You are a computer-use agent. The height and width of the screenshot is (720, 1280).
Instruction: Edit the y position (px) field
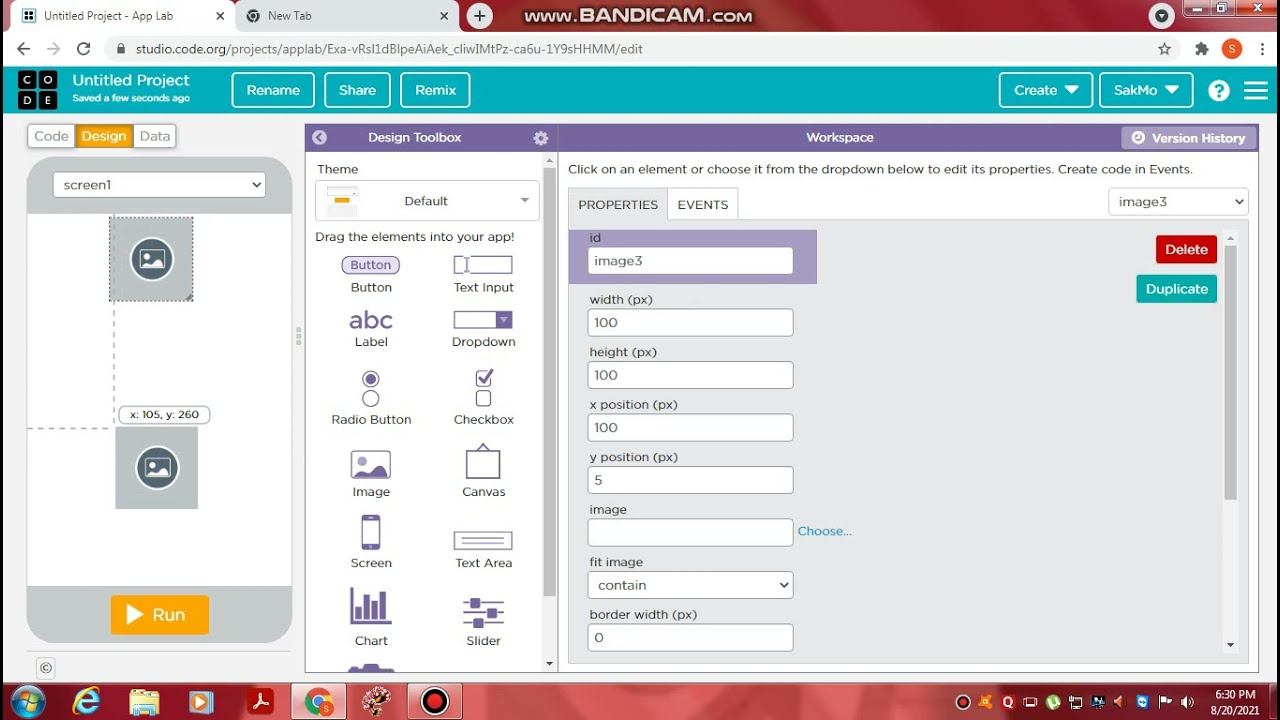[x=690, y=480]
